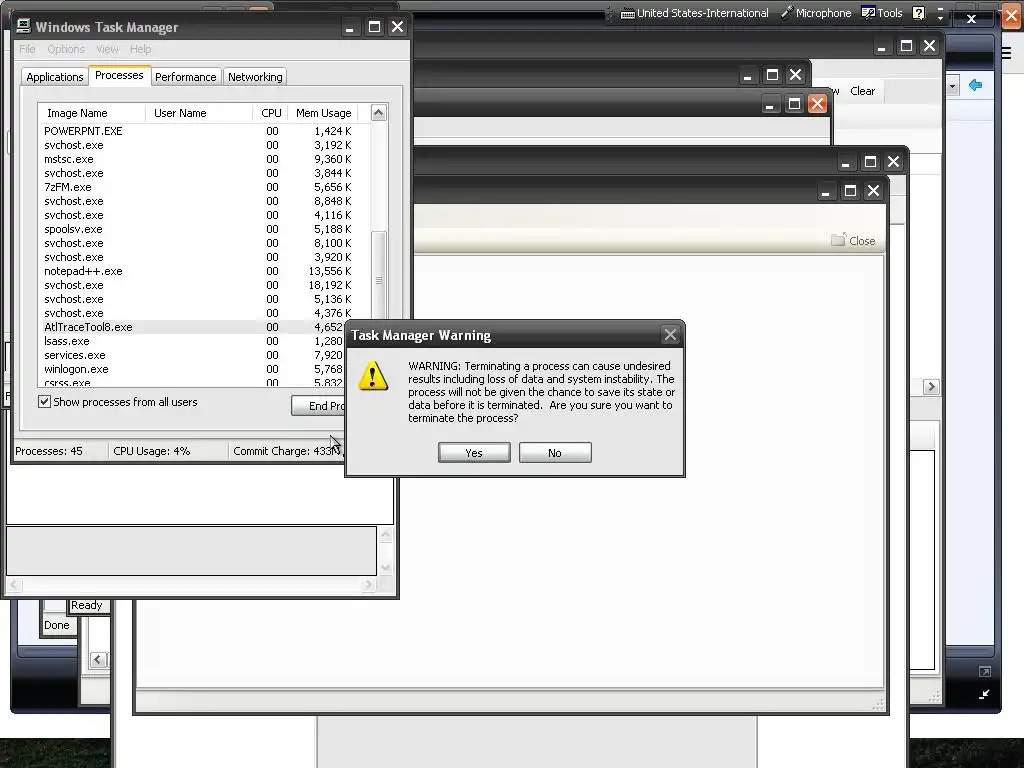Sort processes by User Name column
This screenshot has width=1024, height=768.
(x=199, y=113)
